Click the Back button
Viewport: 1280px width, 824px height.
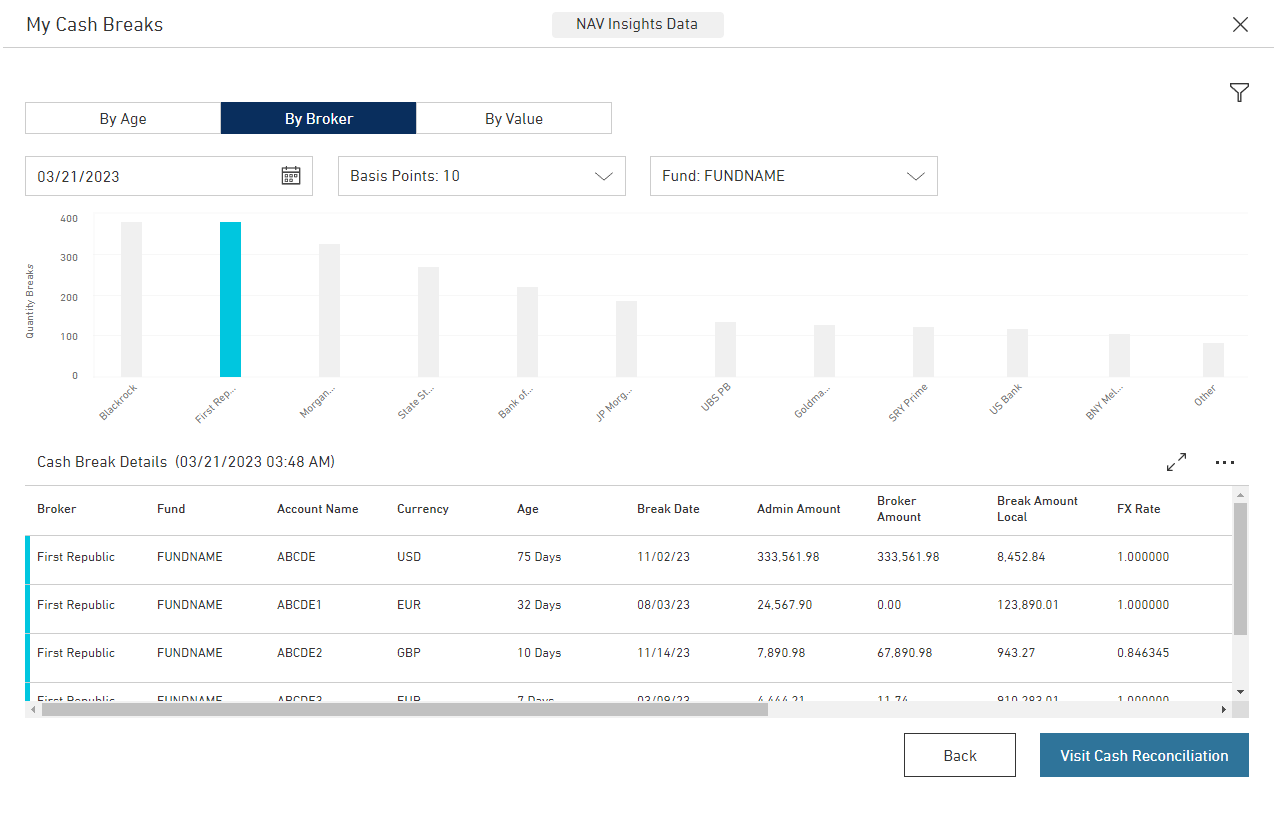coord(959,755)
